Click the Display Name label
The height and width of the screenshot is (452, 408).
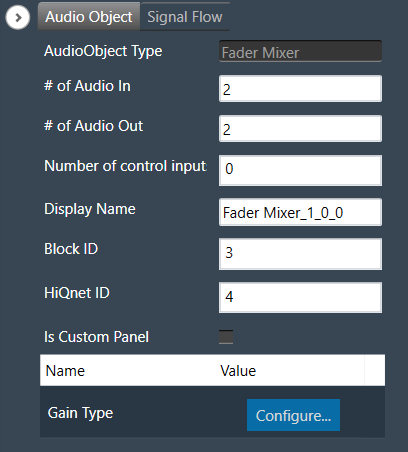(90, 209)
